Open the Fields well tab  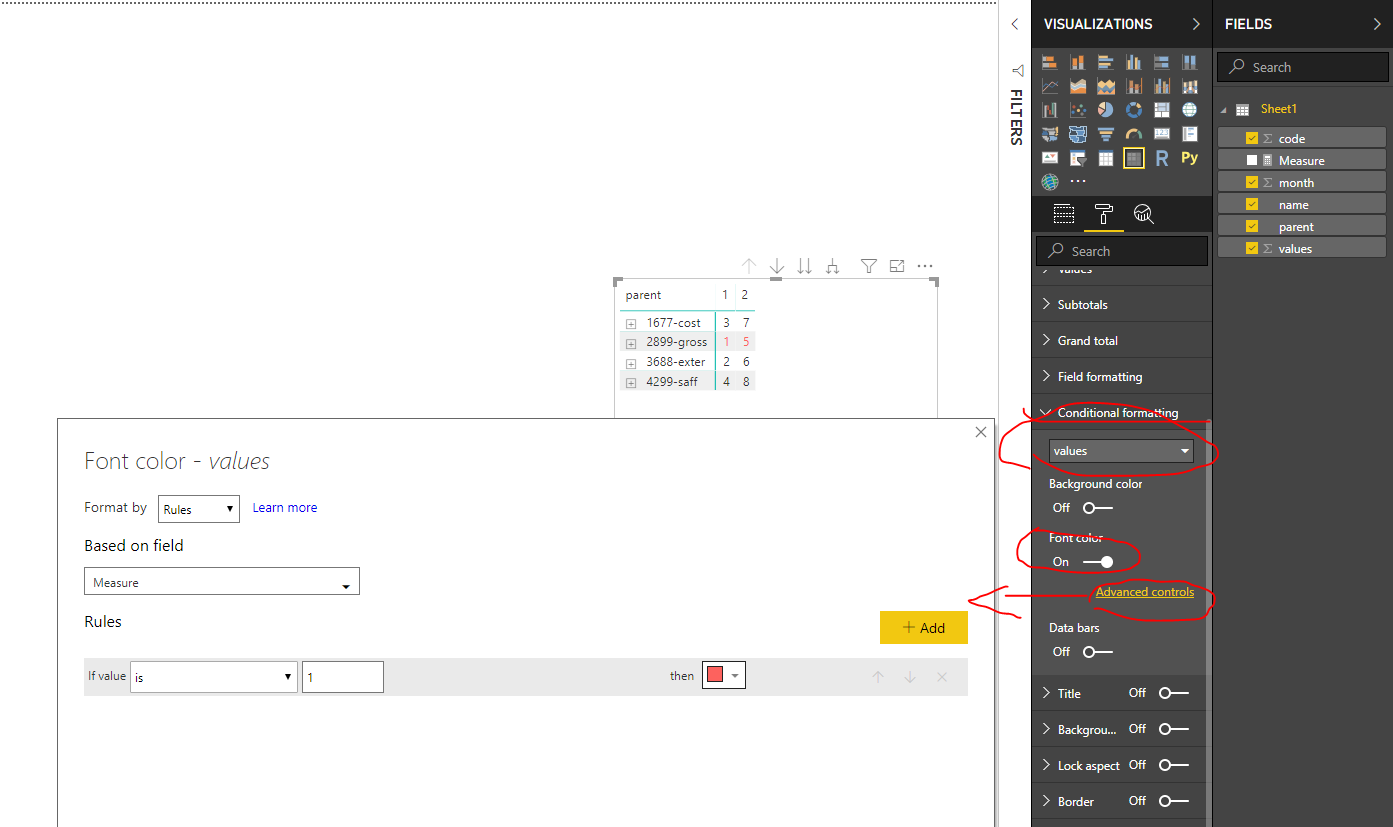coord(1064,214)
